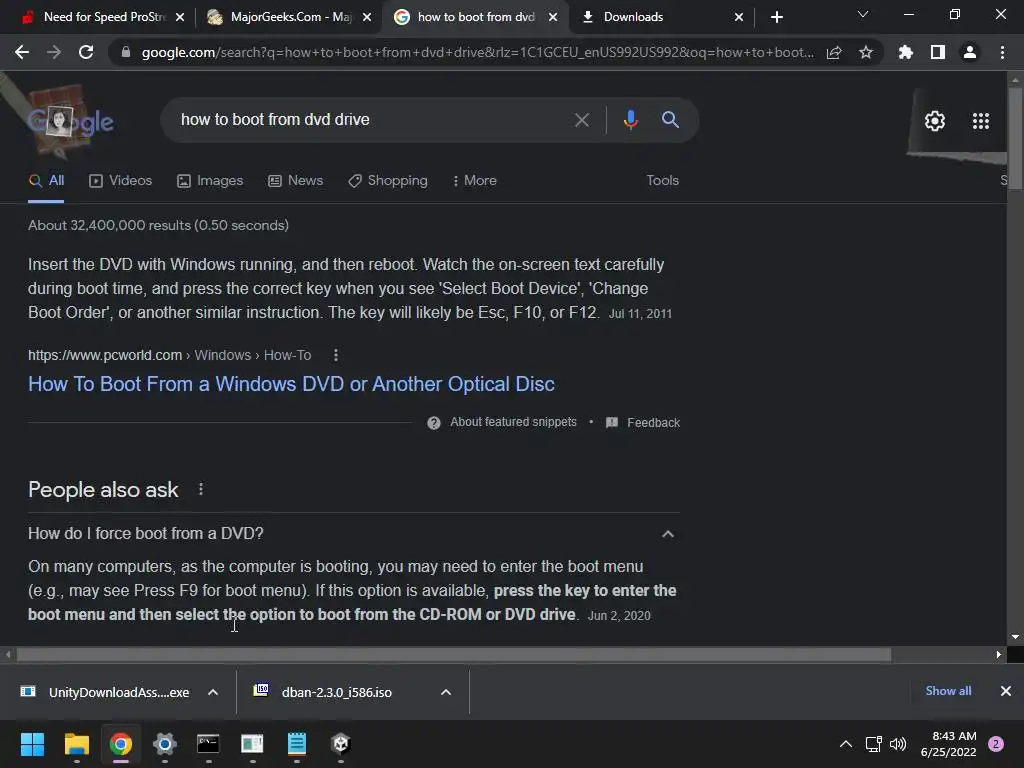Select the Images search tab
This screenshot has width=1024, height=768.
[210, 180]
